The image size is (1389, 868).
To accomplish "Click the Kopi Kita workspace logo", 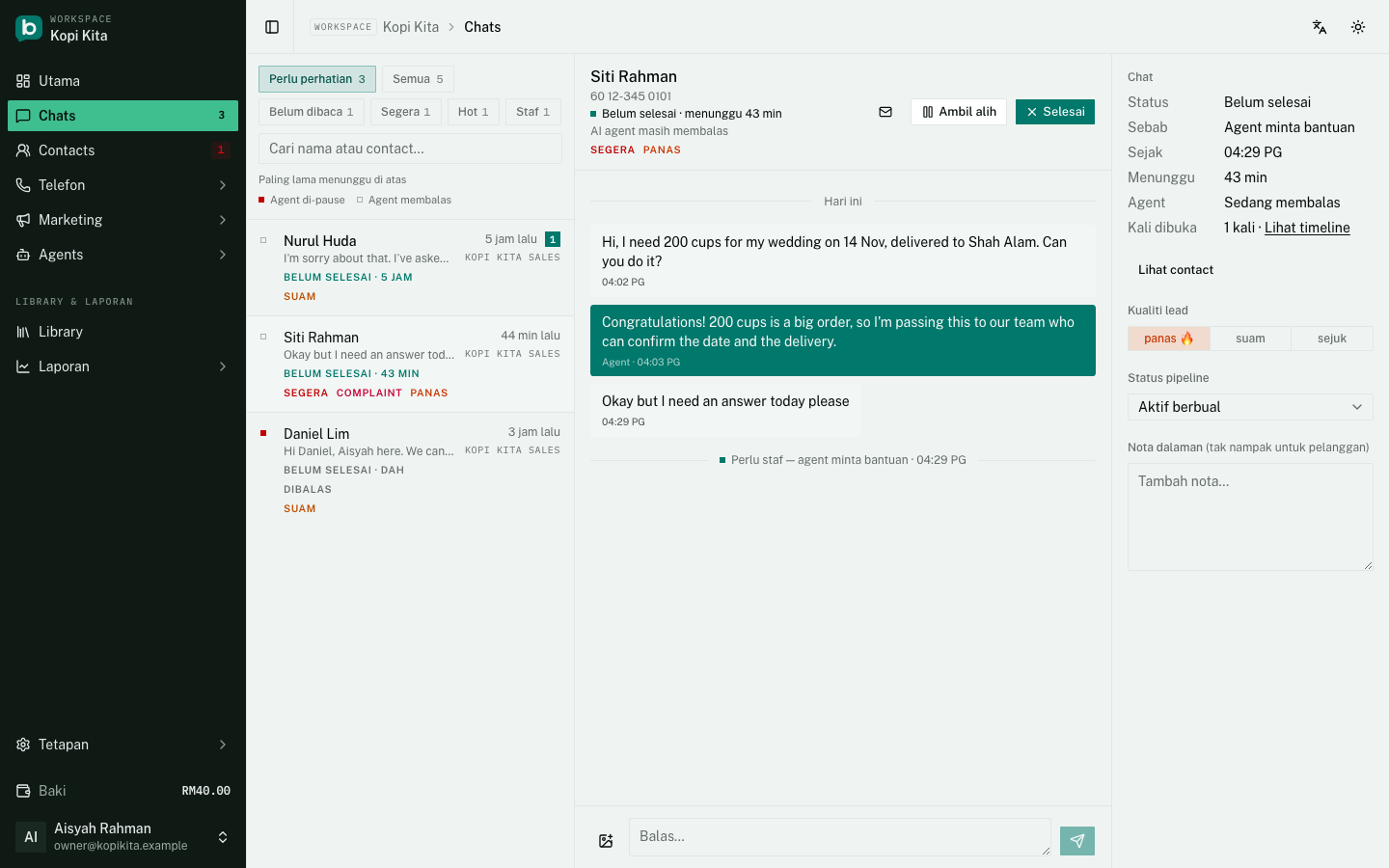I will coord(29,28).
